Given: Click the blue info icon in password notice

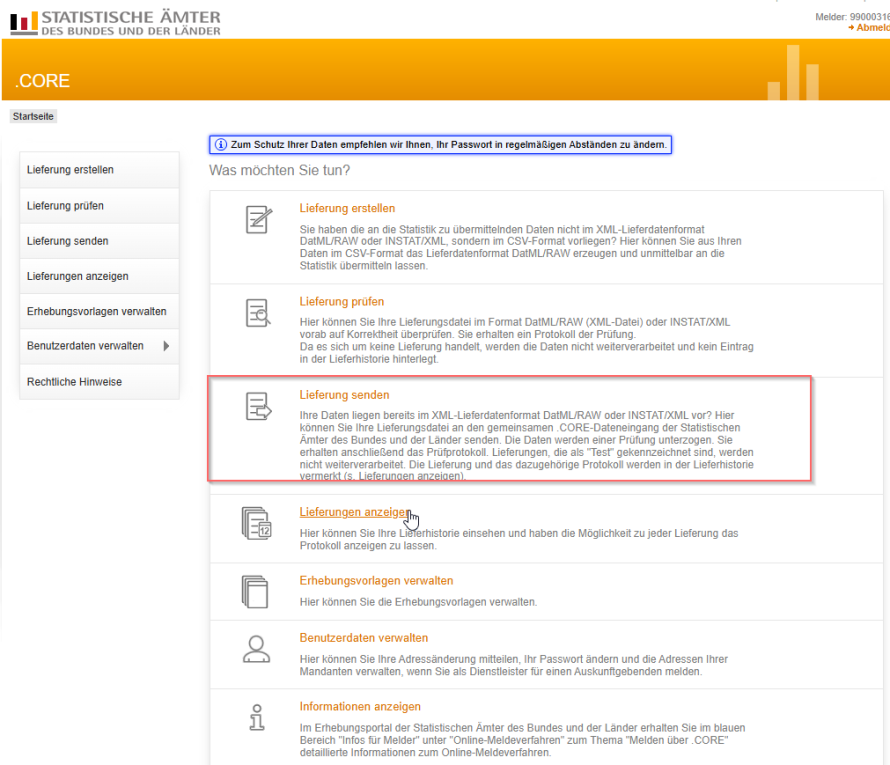Looking at the screenshot, I should tap(221, 145).
